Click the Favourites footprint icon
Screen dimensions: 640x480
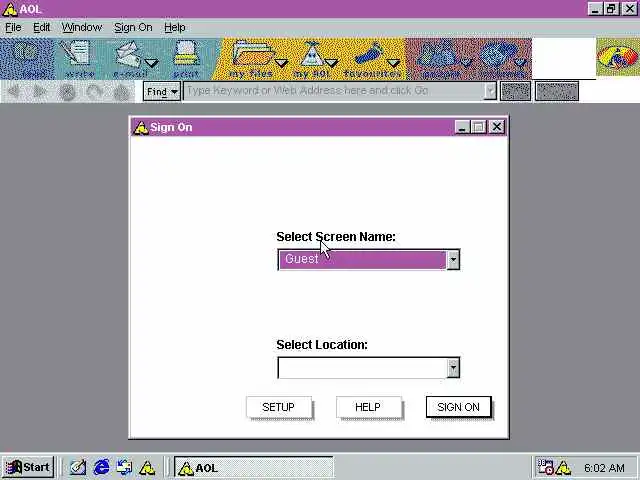[369, 55]
